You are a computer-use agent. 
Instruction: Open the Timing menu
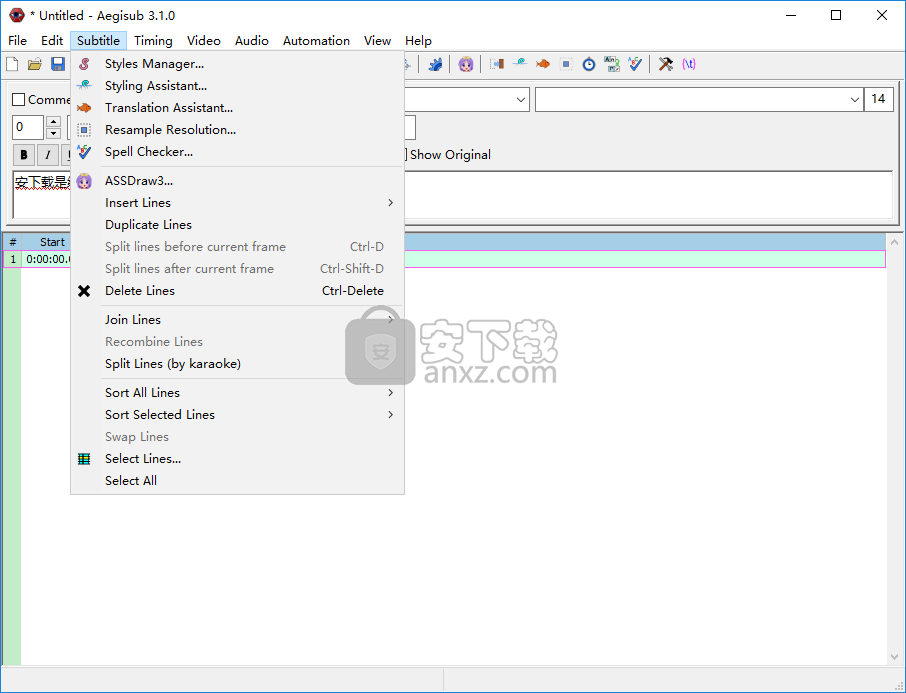153,40
